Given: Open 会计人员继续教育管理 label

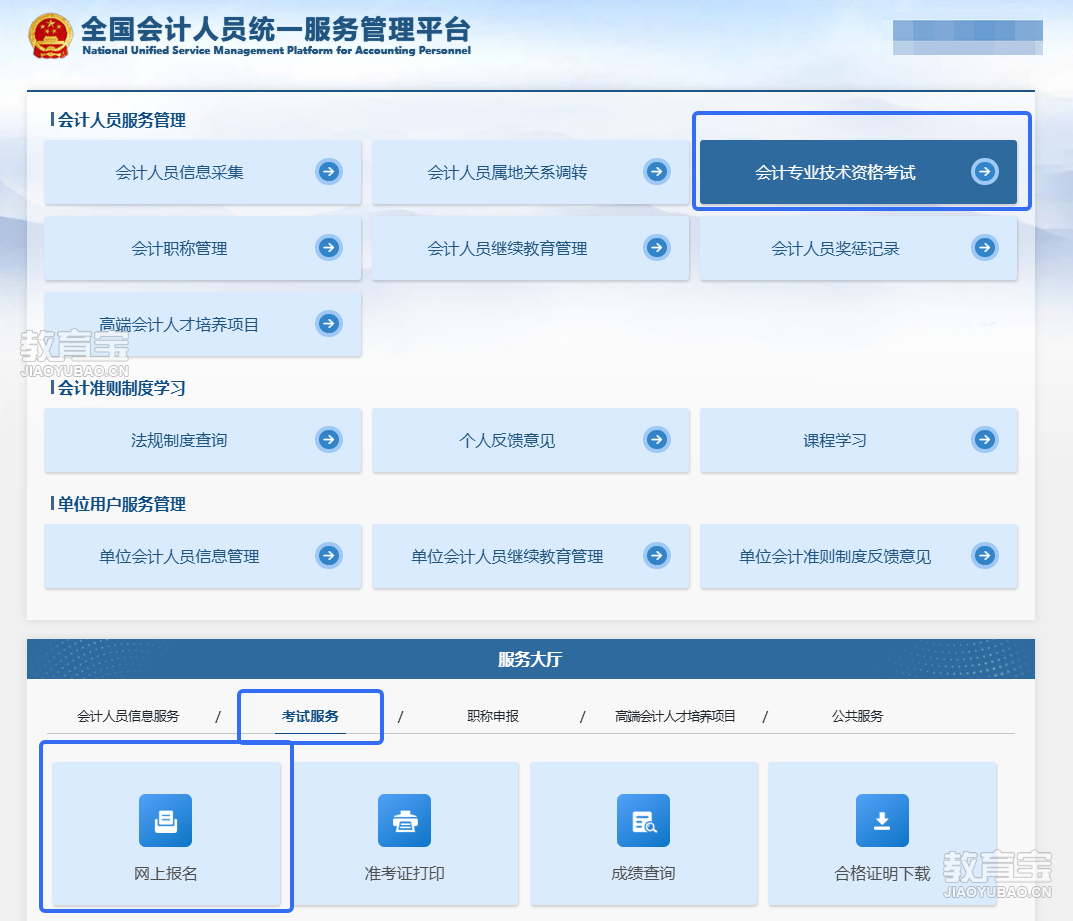Looking at the screenshot, I should [x=507, y=248].
